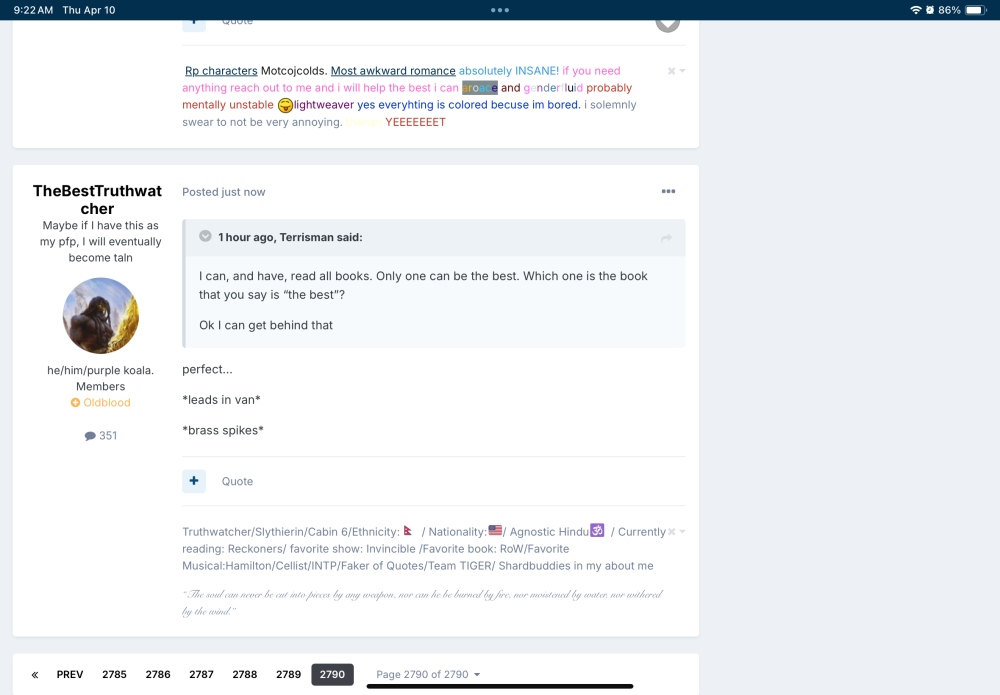Click the '1 hour ago, Terrisman said:' header
This screenshot has width=1000, height=695.
(290, 237)
